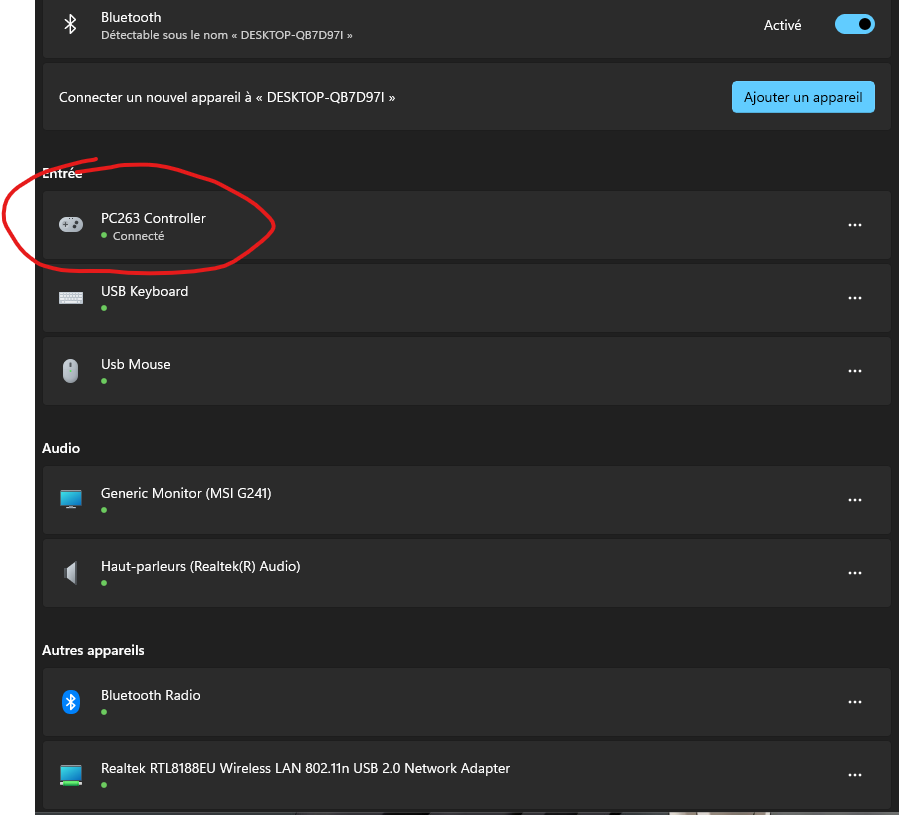
Task: Turn off the Bluetooth toggle switch
Action: coord(854,24)
